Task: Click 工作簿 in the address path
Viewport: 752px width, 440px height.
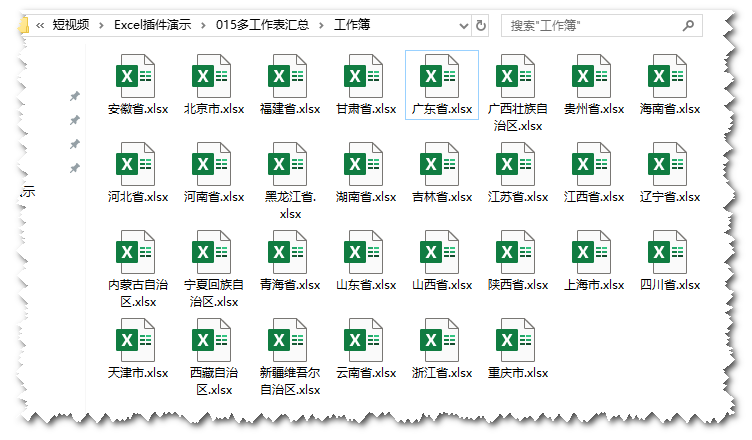Action: 352,24
